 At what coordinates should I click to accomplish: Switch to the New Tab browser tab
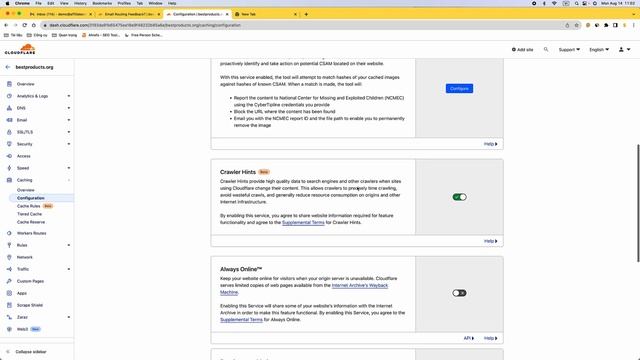(x=265, y=14)
